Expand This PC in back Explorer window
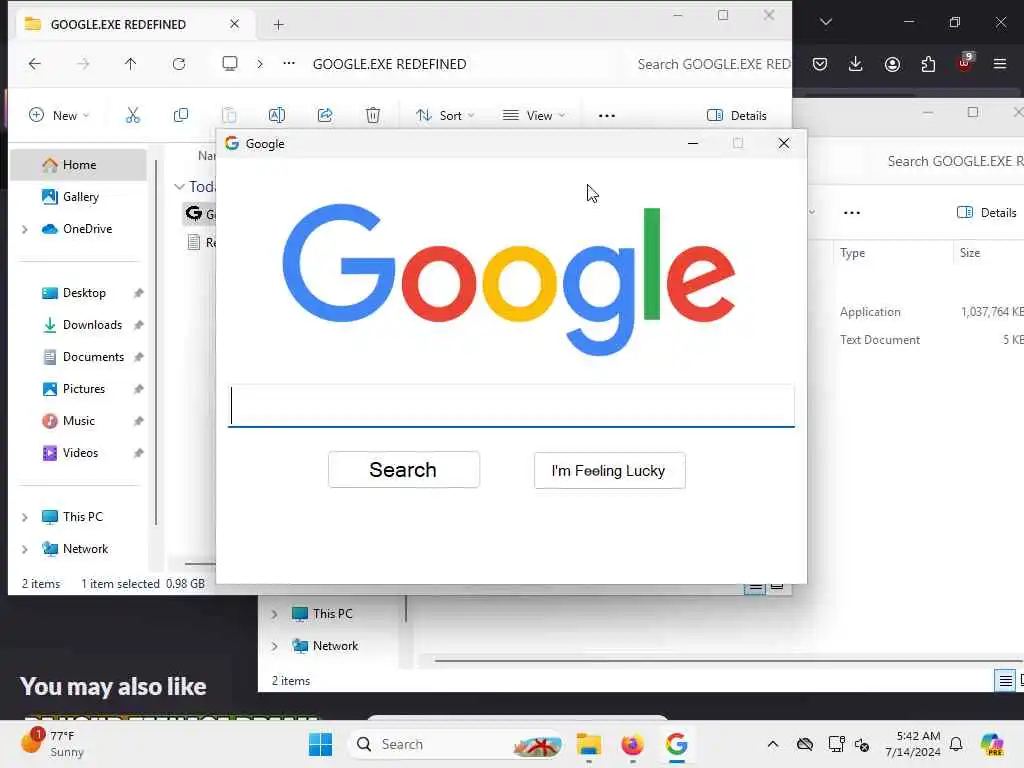The width and height of the screenshot is (1024, 768). click(x=274, y=614)
